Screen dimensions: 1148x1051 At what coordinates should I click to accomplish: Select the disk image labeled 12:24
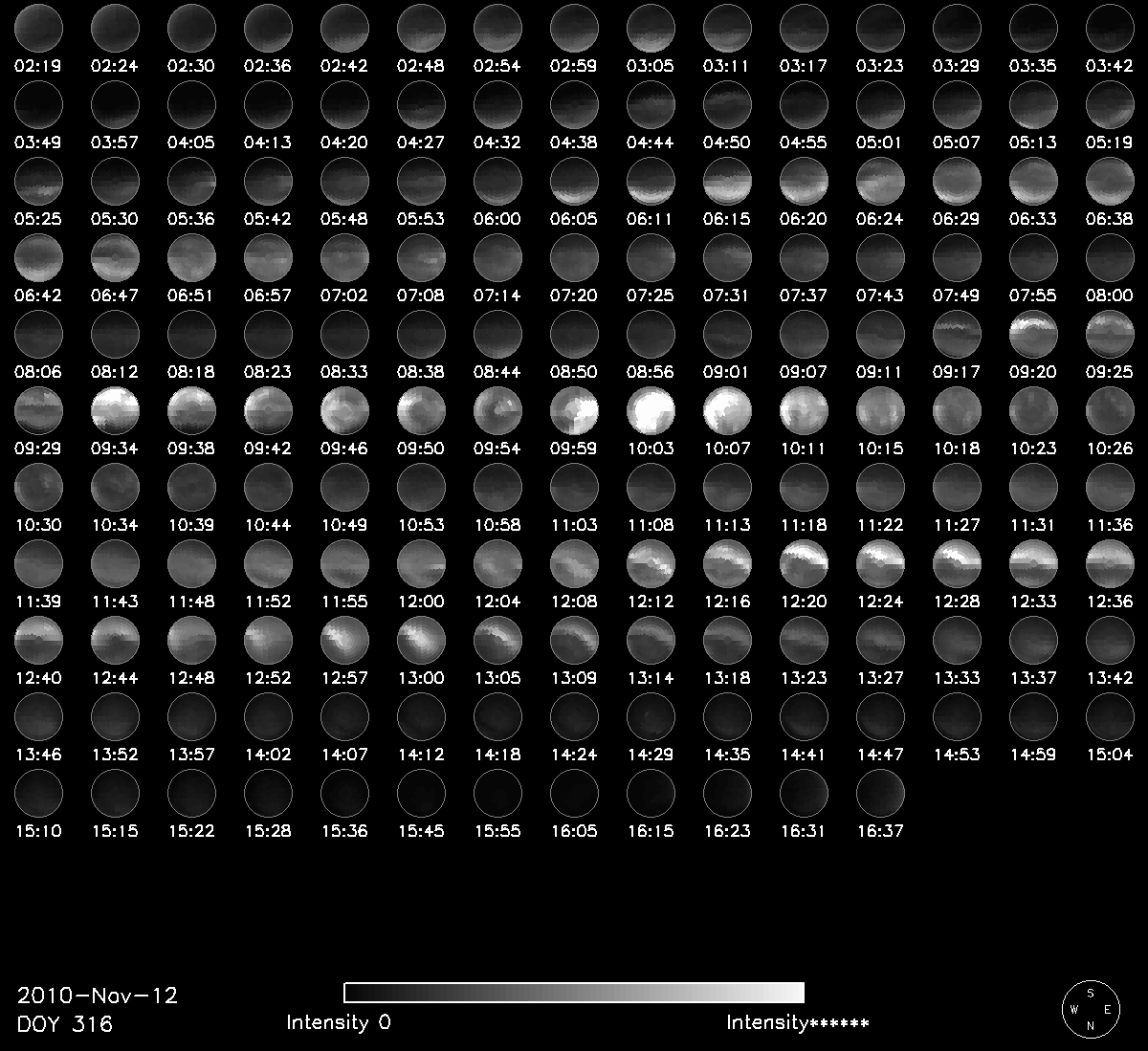(880, 563)
